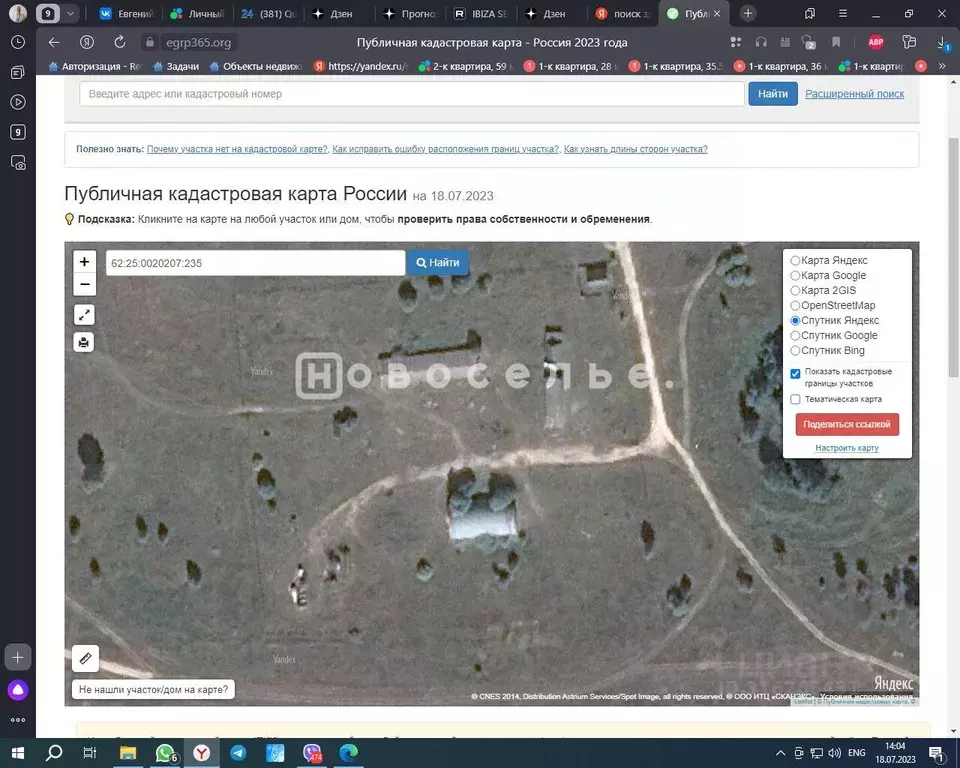The width and height of the screenshot is (960, 768).
Task: Zoom the map out with the minus button
Action: point(84,284)
